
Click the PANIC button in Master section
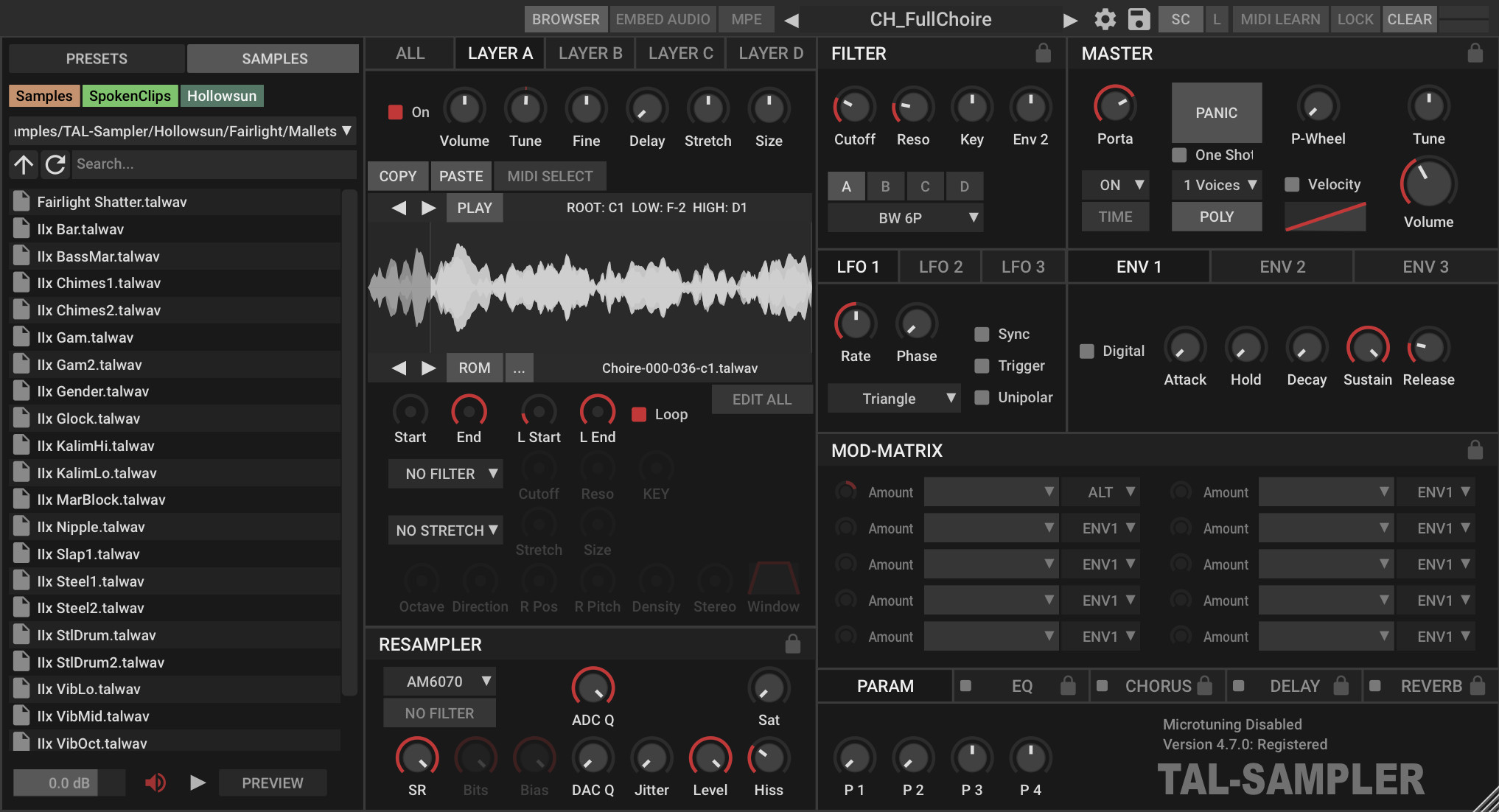(x=1216, y=113)
